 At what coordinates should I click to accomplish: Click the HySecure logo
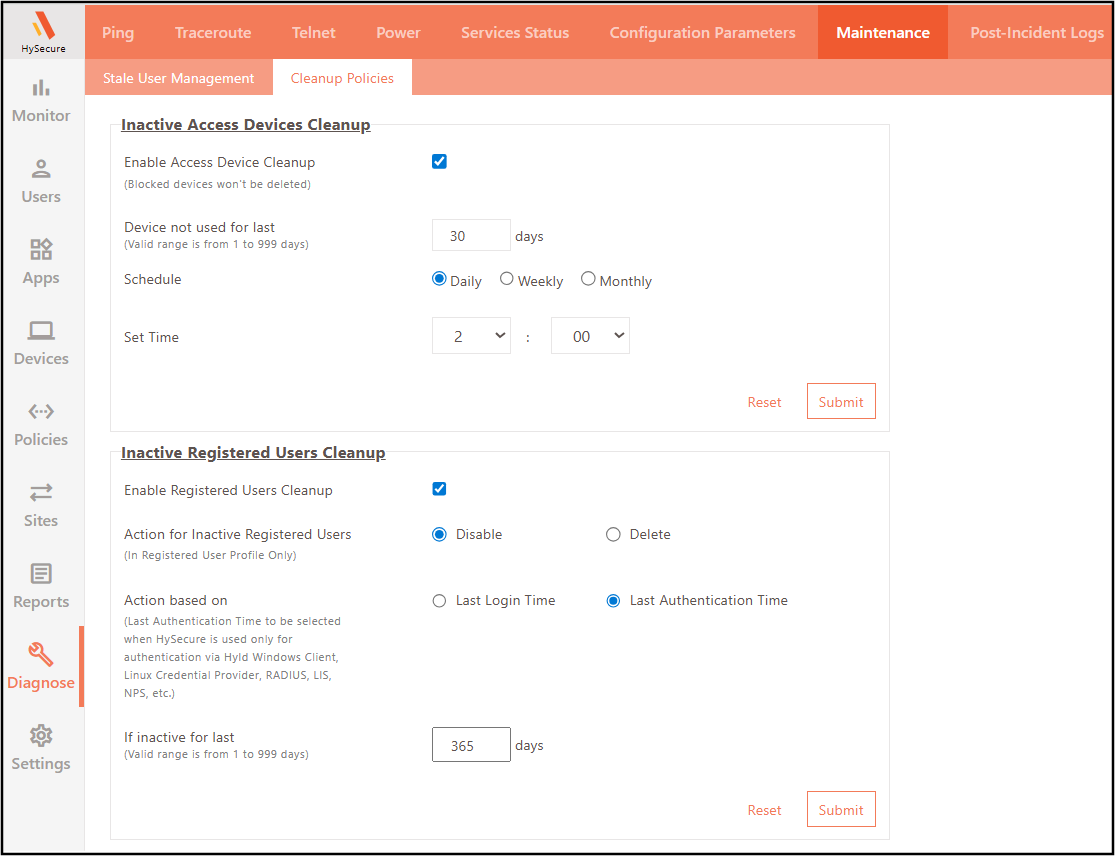[x=43, y=31]
